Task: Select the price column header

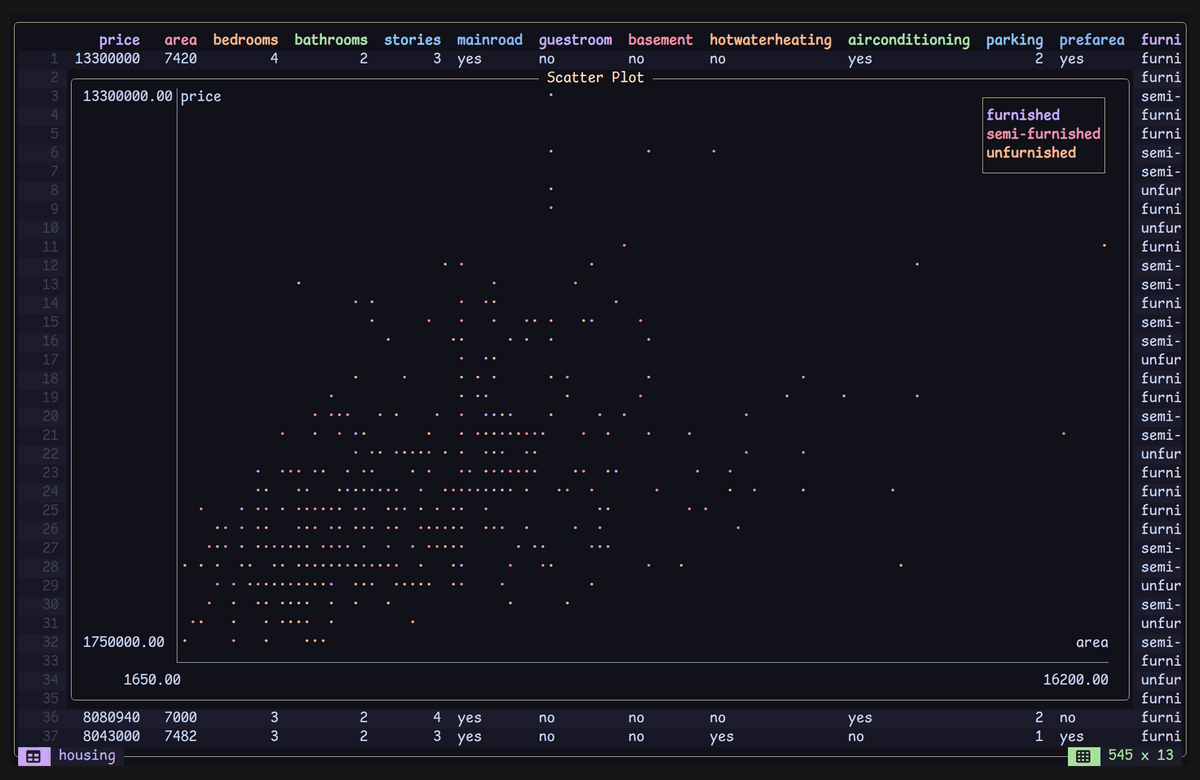Action: pyautogui.click(x=119, y=40)
